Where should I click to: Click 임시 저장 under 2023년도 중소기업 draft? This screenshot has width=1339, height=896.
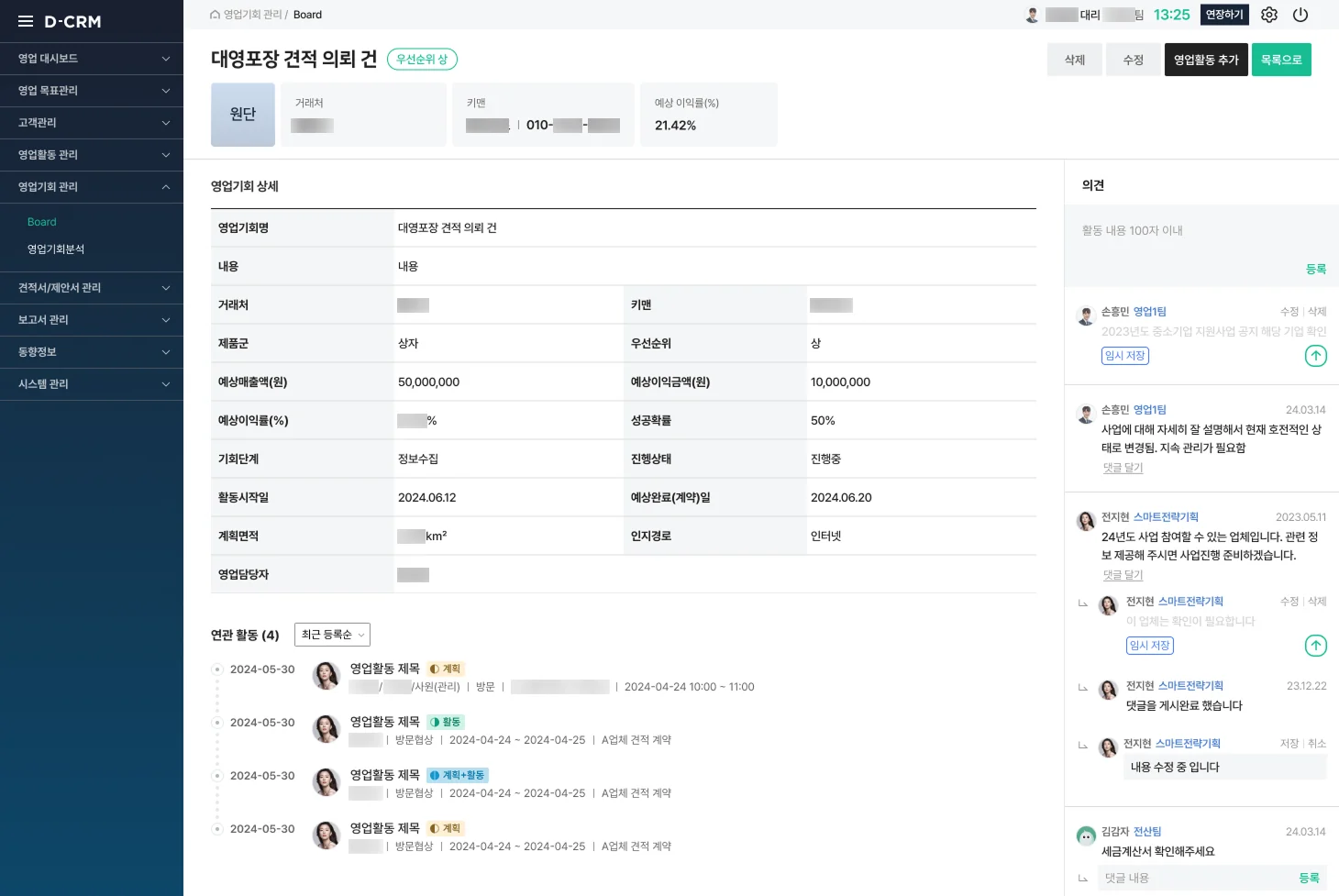pos(1125,356)
